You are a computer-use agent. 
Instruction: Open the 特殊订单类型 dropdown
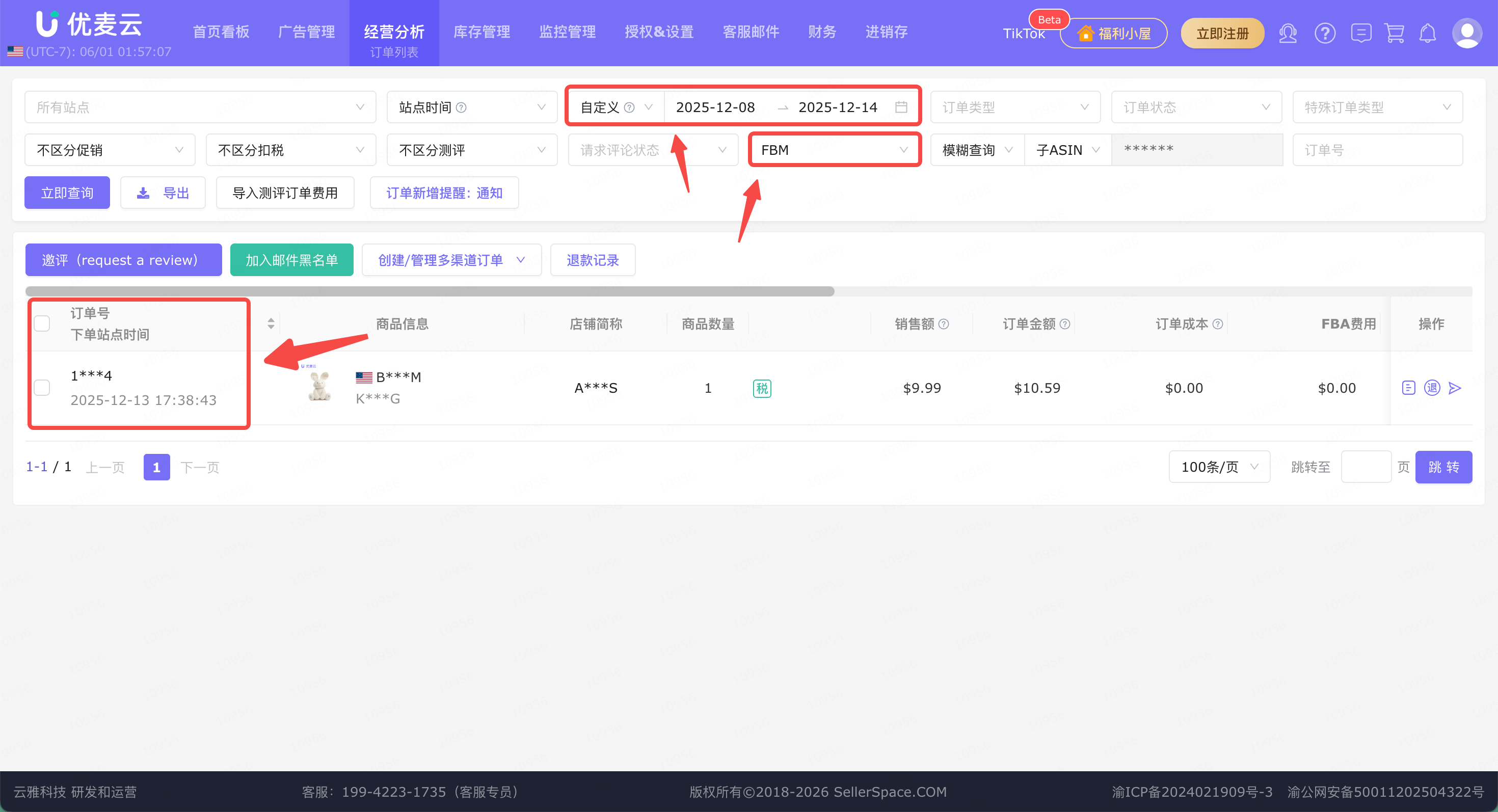[1377, 107]
